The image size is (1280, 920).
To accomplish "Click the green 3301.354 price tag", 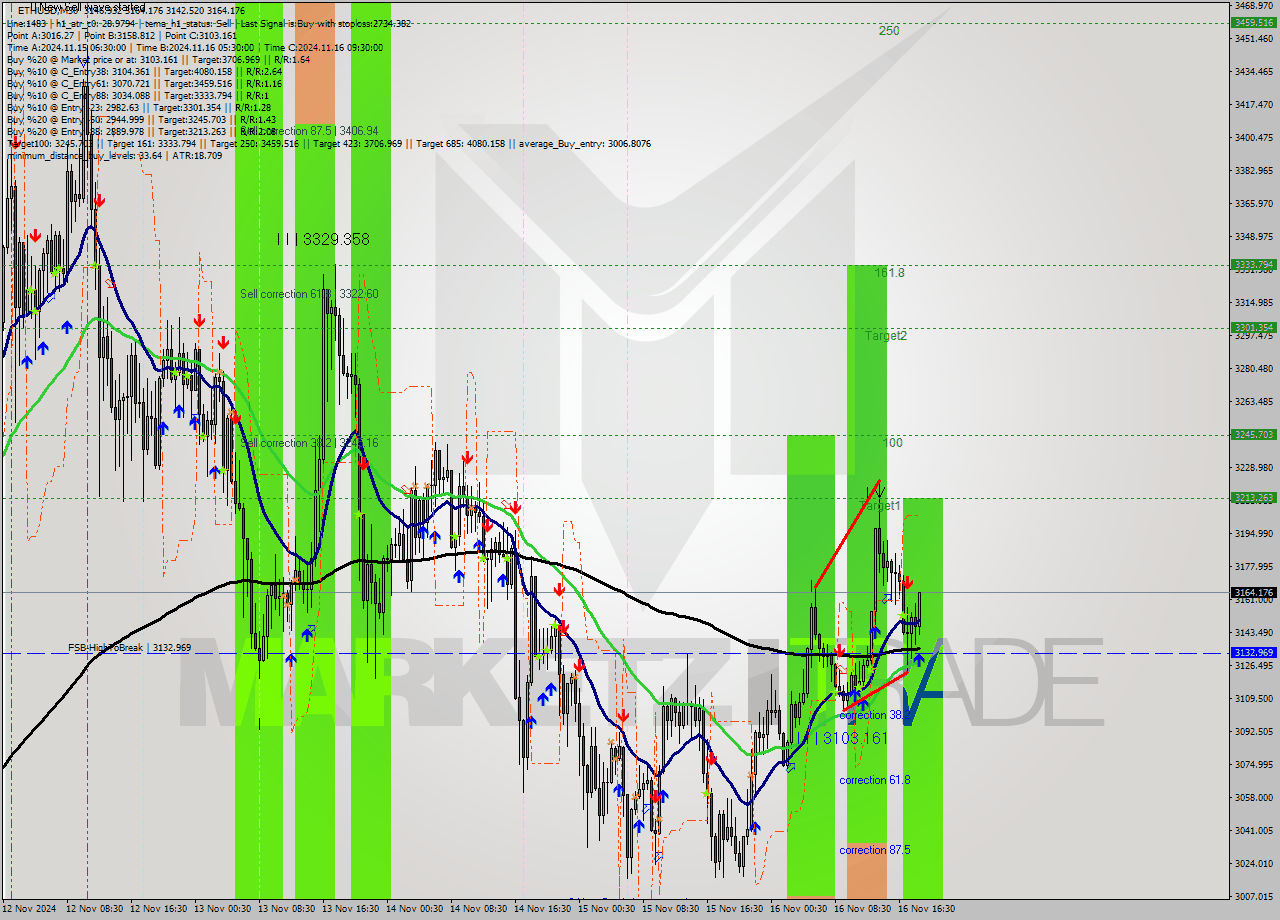I will click(x=1253, y=327).
